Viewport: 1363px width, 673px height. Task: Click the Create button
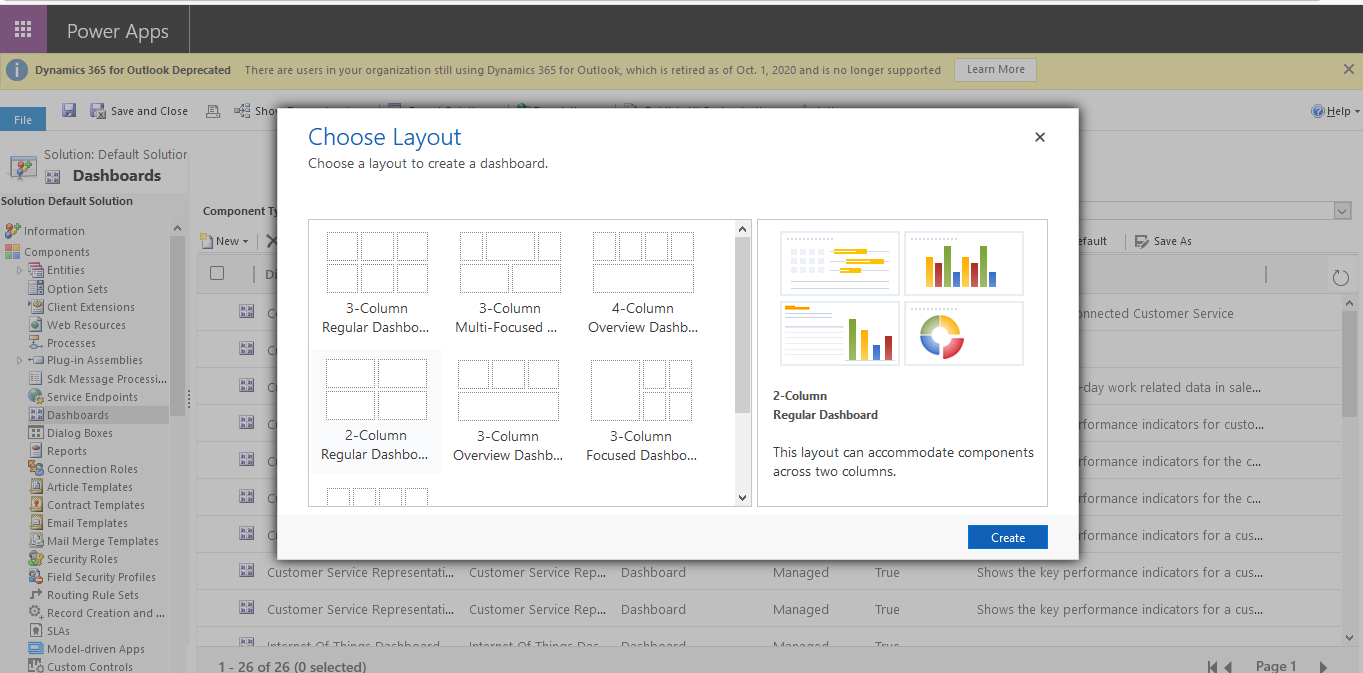tap(1007, 536)
